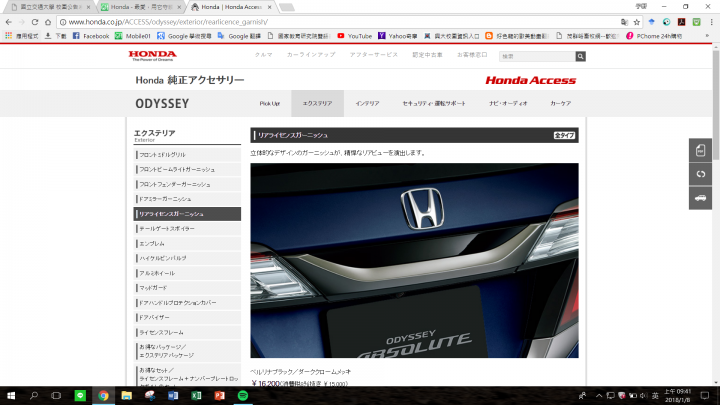This screenshot has width=720, height=405.
Task: Open マッドガード sidebar item
Action: tap(187, 288)
